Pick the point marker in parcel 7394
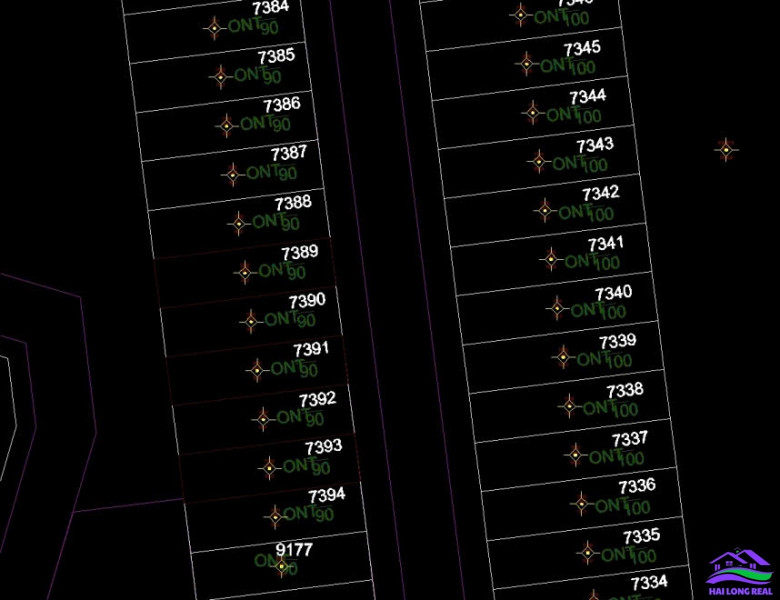Viewport: 780px width, 600px height. click(x=275, y=516)
